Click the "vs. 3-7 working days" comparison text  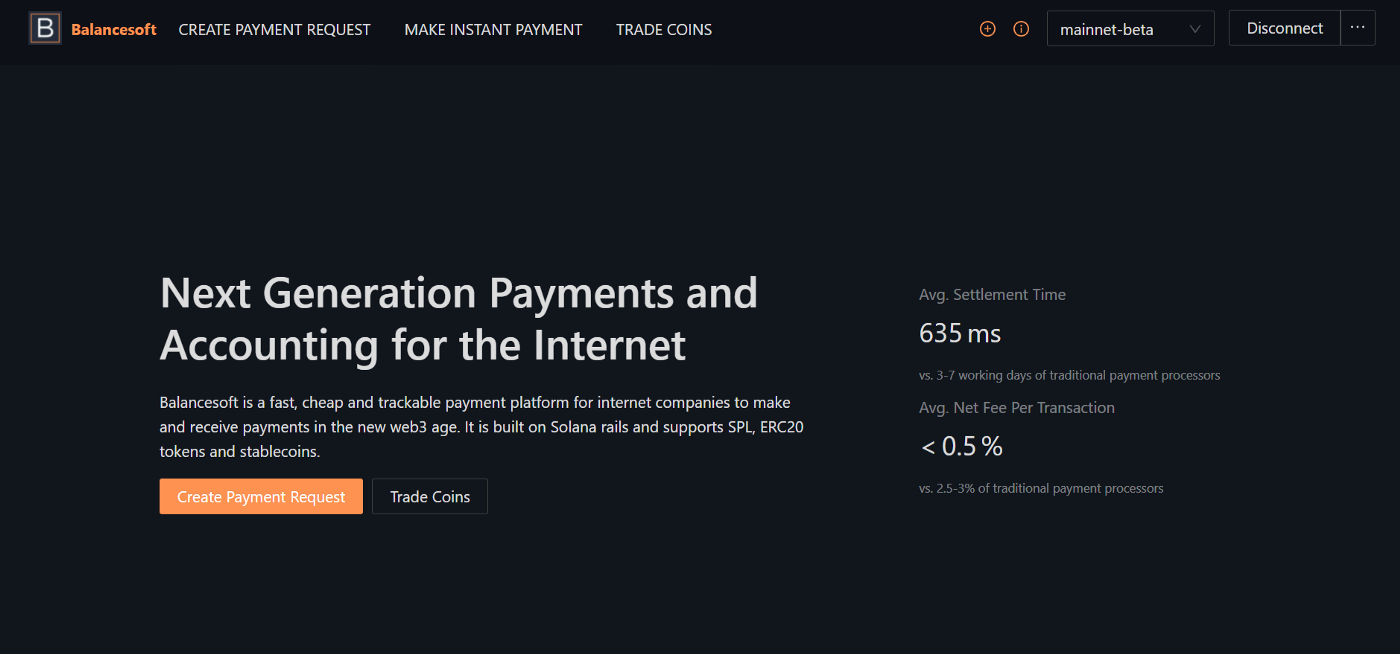tap(1069, 376)
